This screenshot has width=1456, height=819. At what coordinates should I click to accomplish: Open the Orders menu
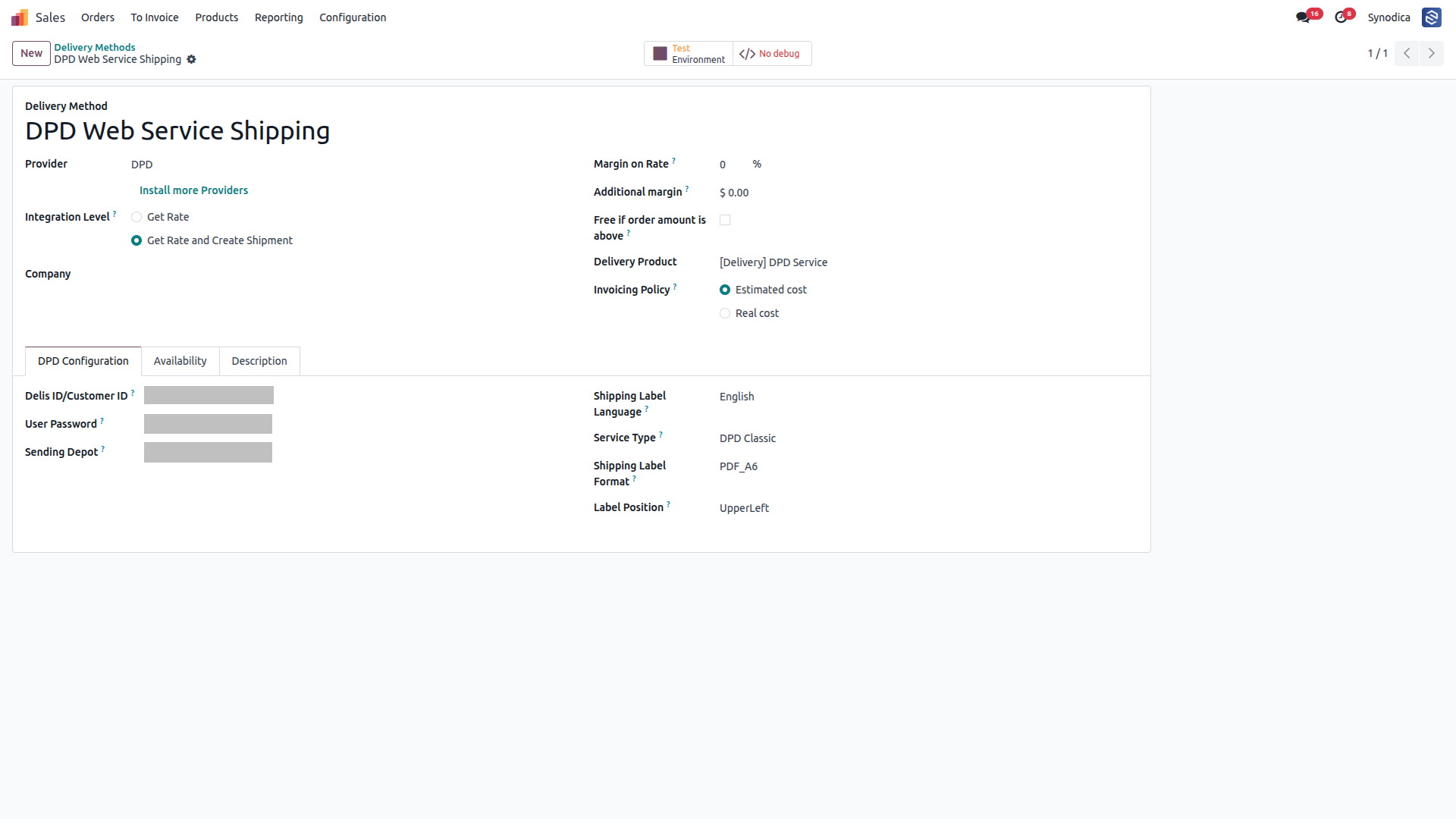click(x=98, y=17)
